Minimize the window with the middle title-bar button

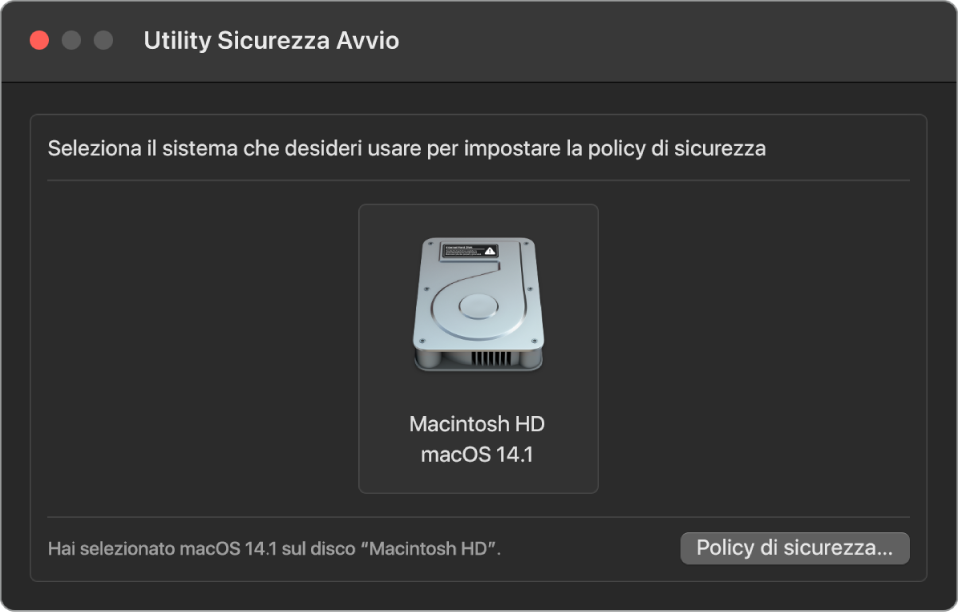point(71,41)
